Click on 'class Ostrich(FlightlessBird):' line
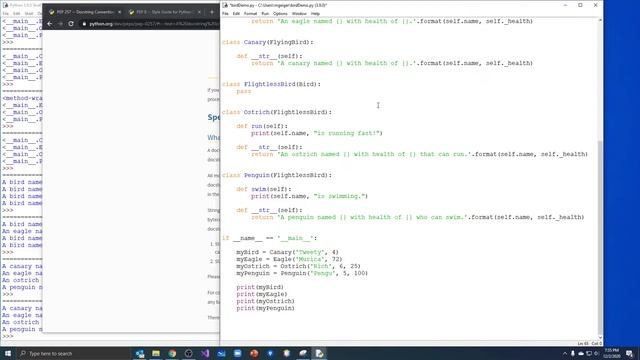Screen dimensions: 640x360 [277, 112]
